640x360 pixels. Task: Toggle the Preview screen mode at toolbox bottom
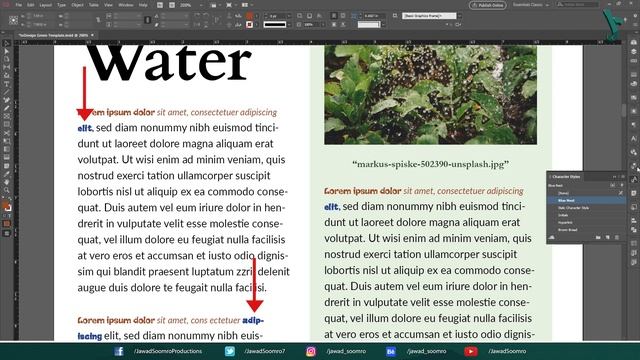[7, 233]
